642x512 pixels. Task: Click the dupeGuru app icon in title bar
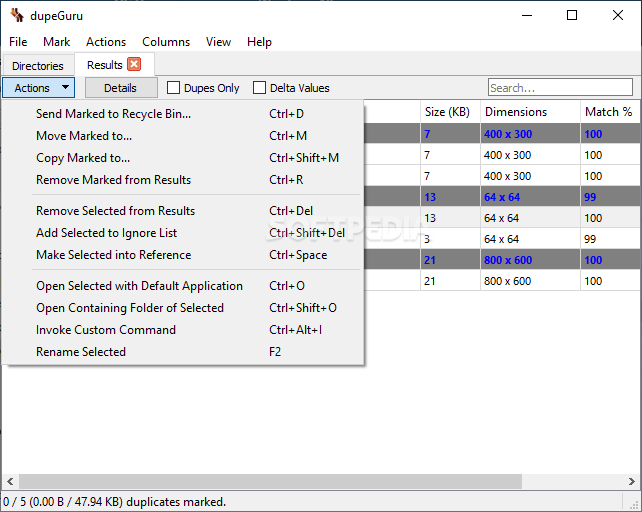pyautogui.click(x=17, y=15)
